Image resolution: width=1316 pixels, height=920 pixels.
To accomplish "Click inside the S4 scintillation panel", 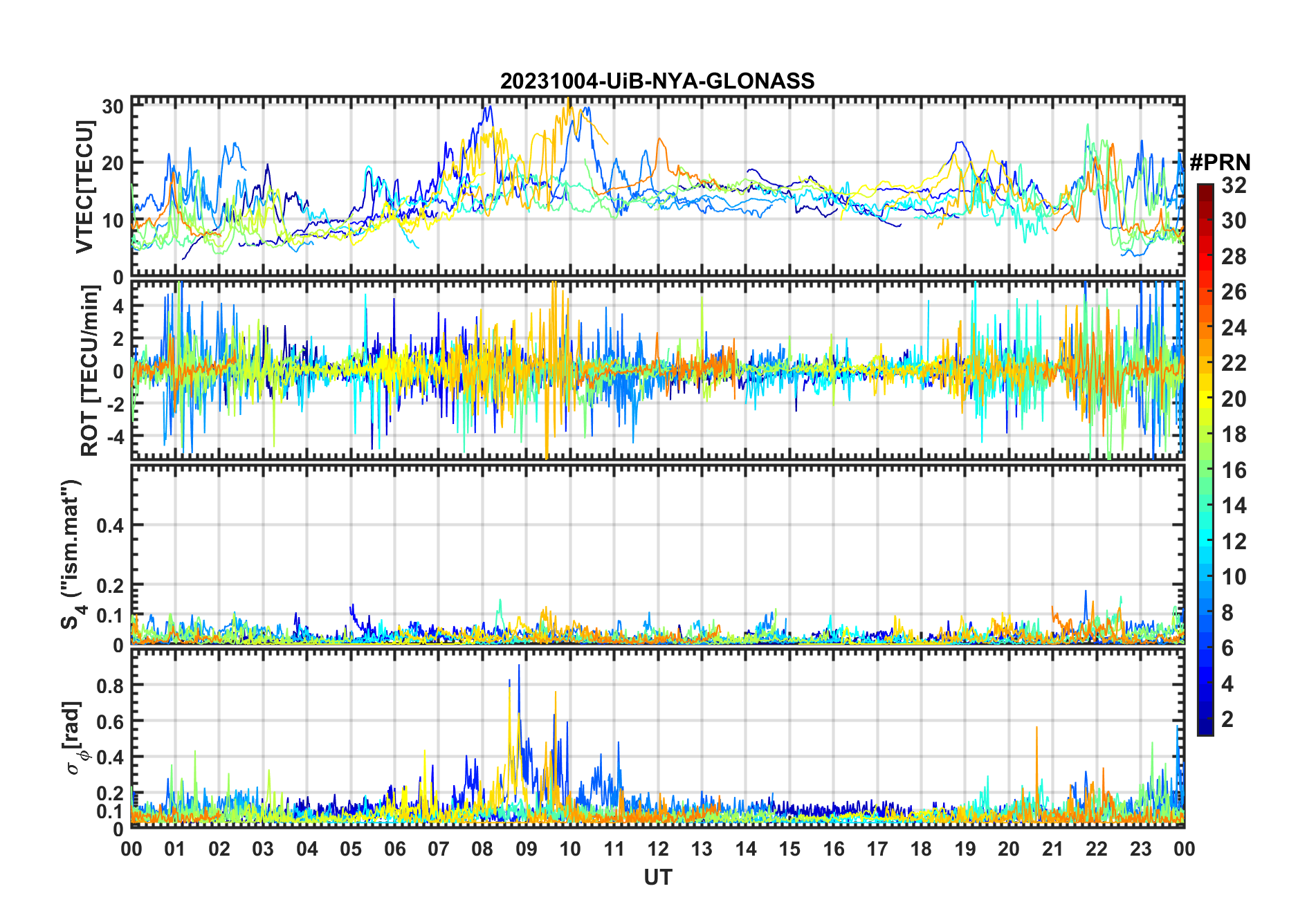I will click(x=657, y=555).
